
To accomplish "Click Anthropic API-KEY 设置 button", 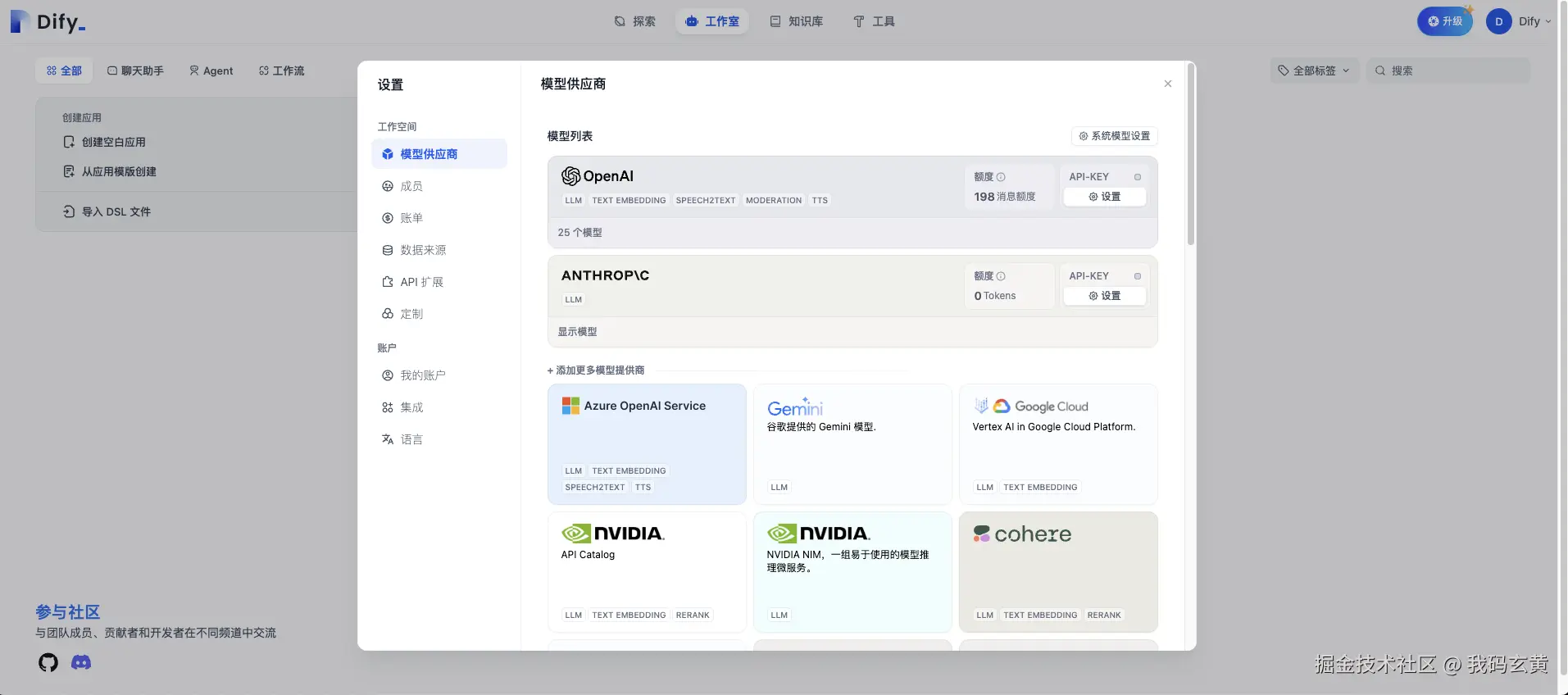I will [1104, 296].
